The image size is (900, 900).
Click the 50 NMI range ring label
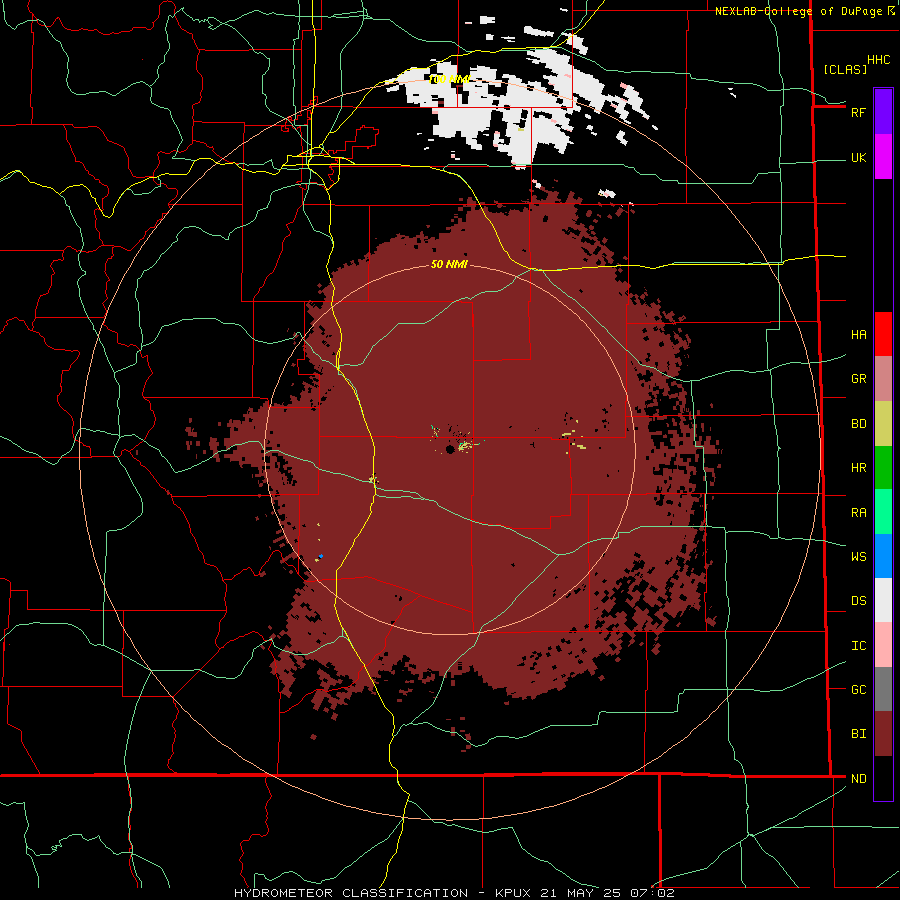(449, 264)
